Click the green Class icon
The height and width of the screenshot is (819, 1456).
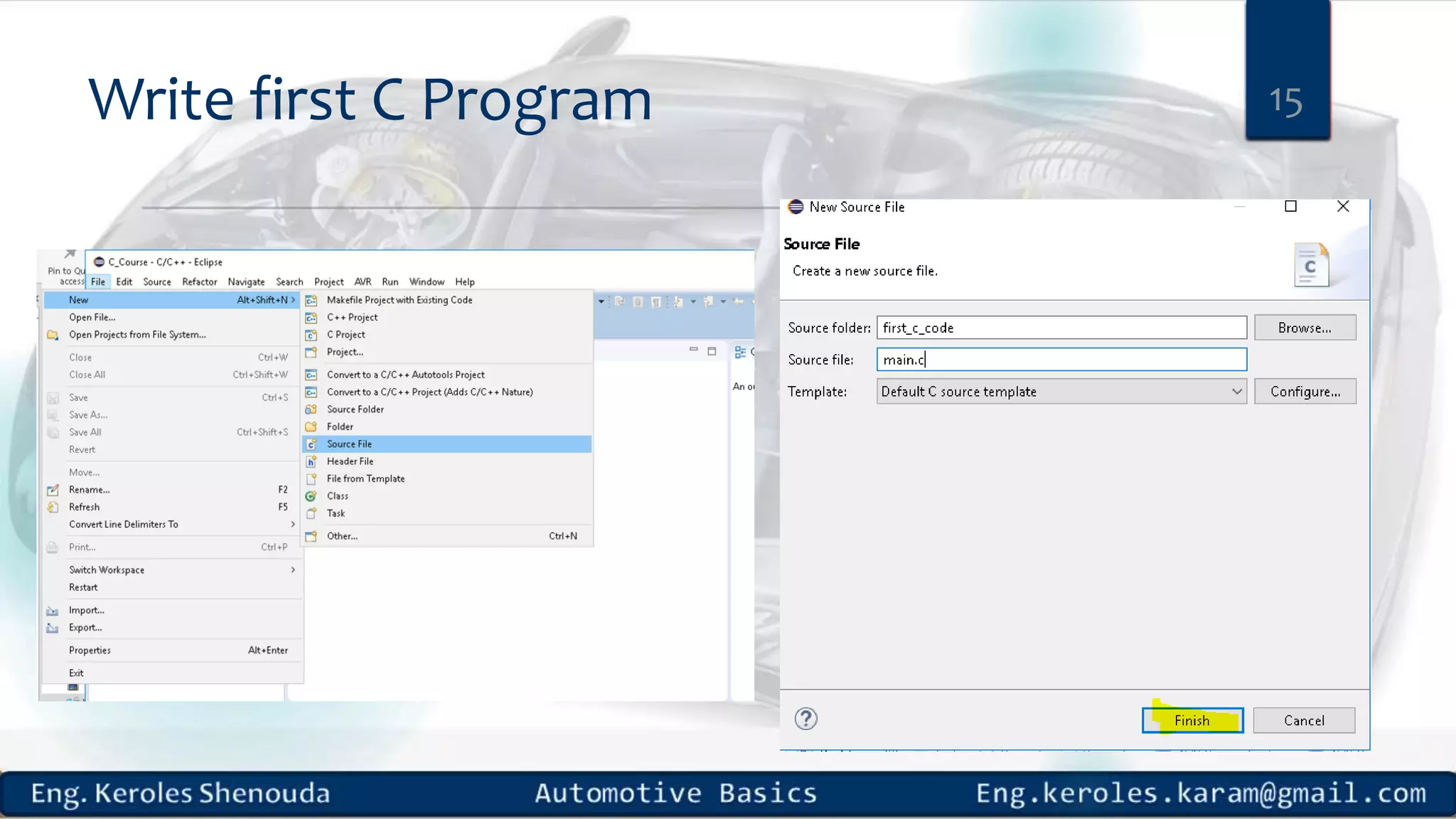(x=311, y=496)
